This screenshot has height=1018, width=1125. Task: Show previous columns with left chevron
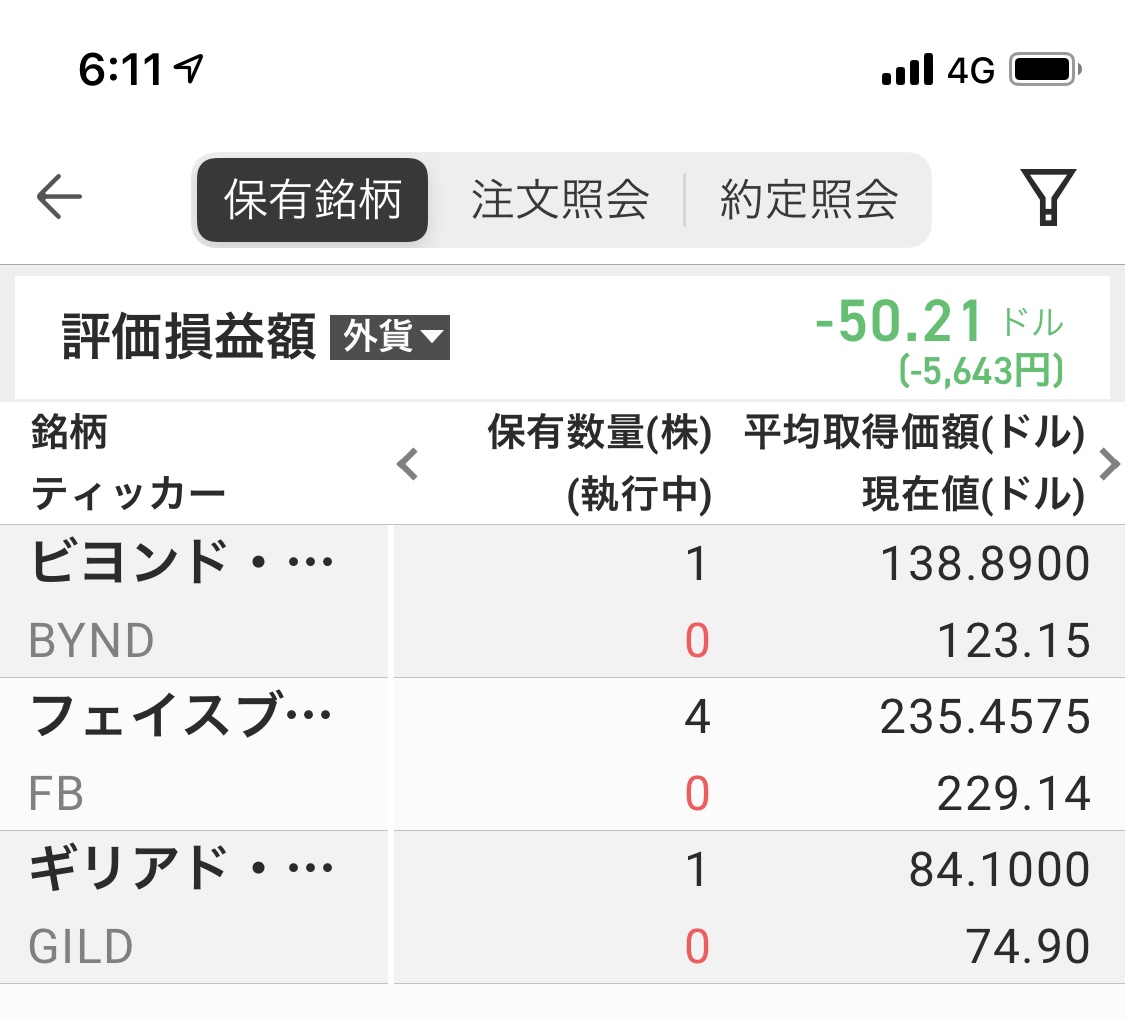pyautogui.click(x=408, y=463)
